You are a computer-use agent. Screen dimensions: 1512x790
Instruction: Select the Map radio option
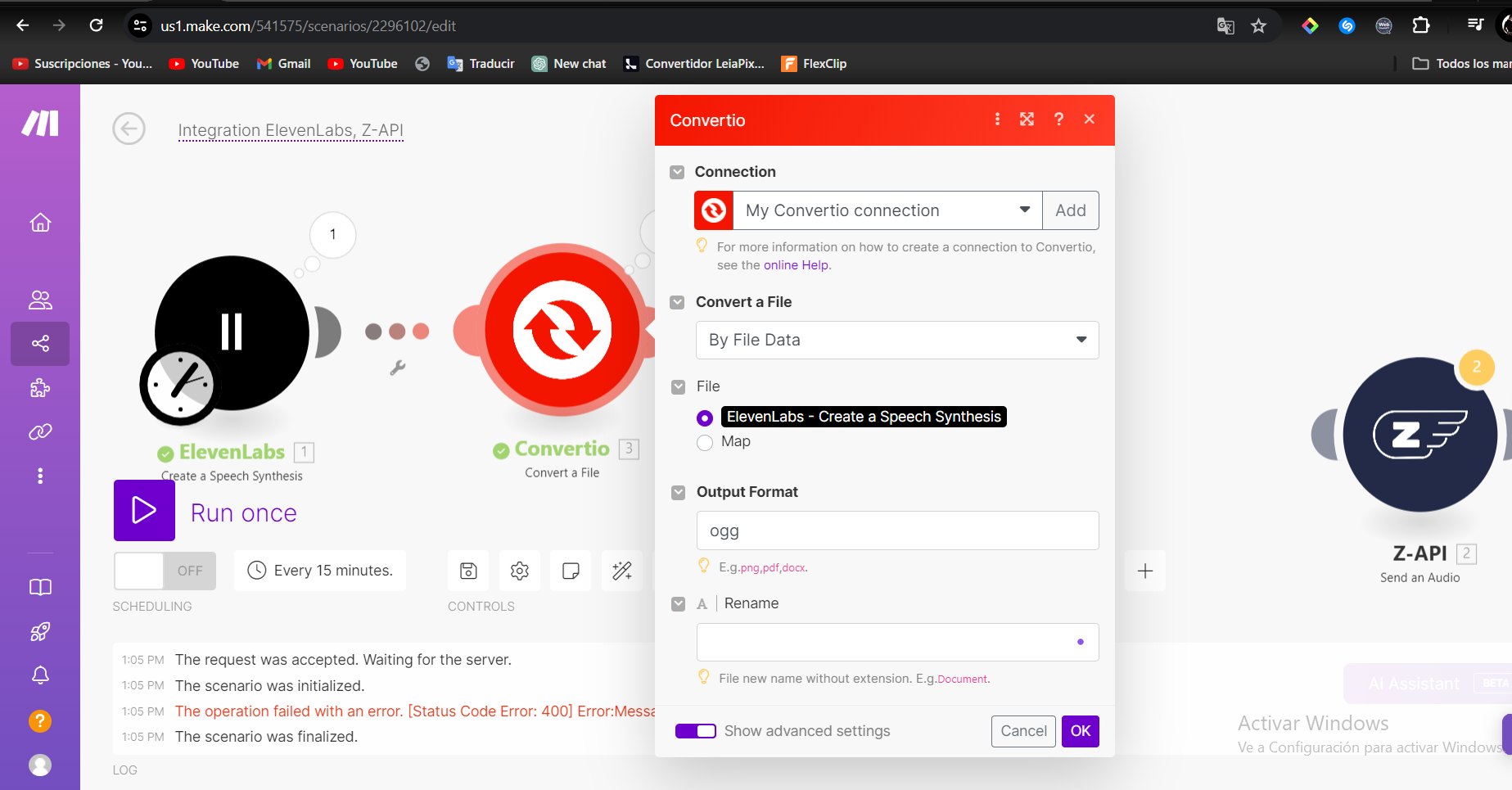pos(705,443)
